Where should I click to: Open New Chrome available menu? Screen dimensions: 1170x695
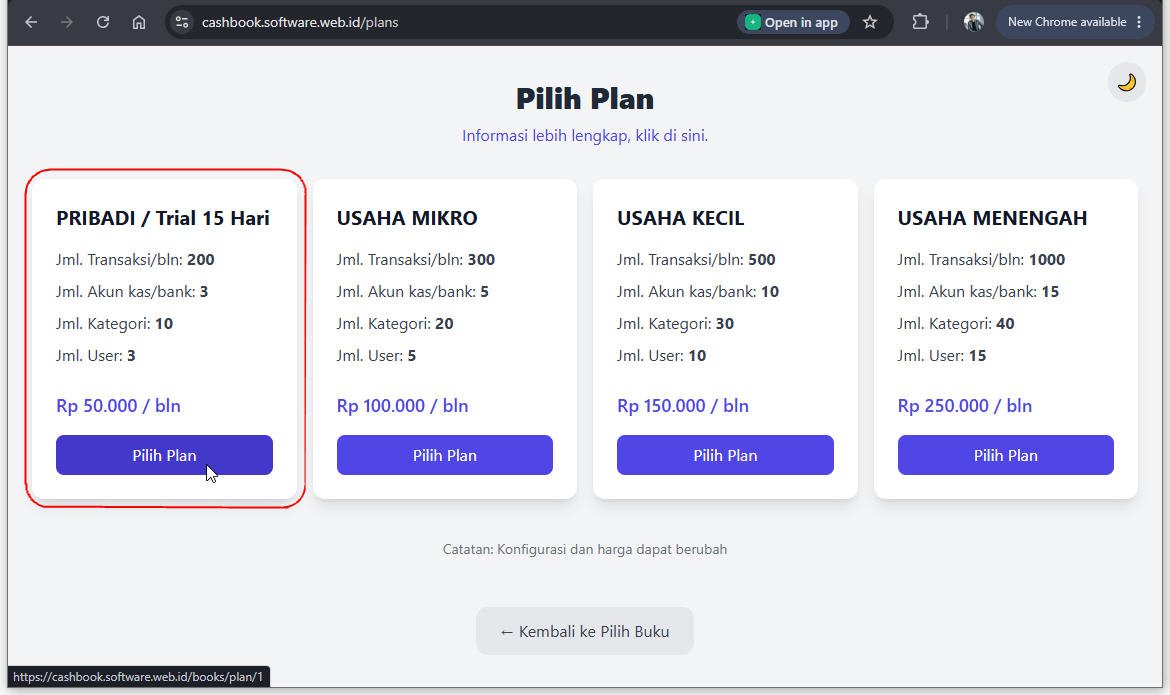[1075, 22]
